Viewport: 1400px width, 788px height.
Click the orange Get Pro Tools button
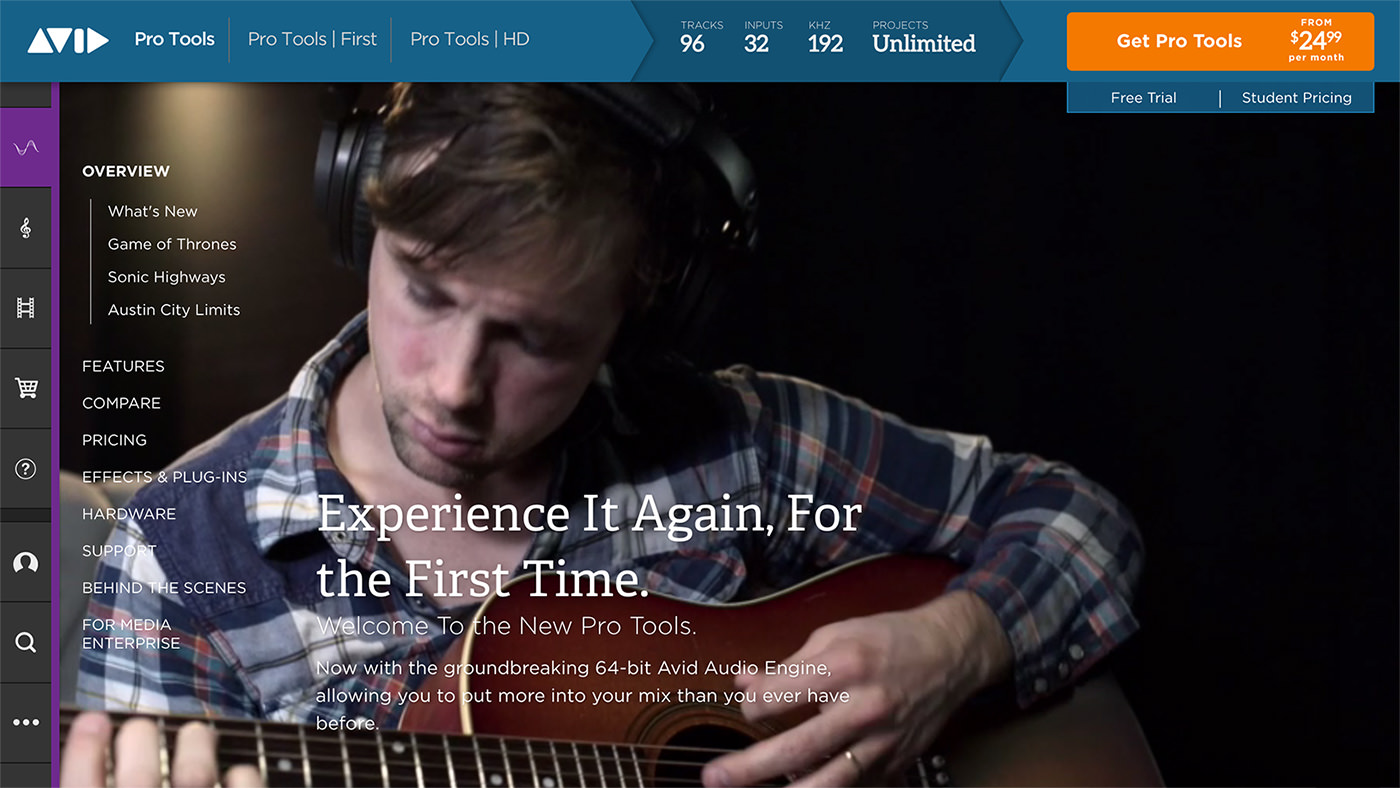(x=1220, y=41)
